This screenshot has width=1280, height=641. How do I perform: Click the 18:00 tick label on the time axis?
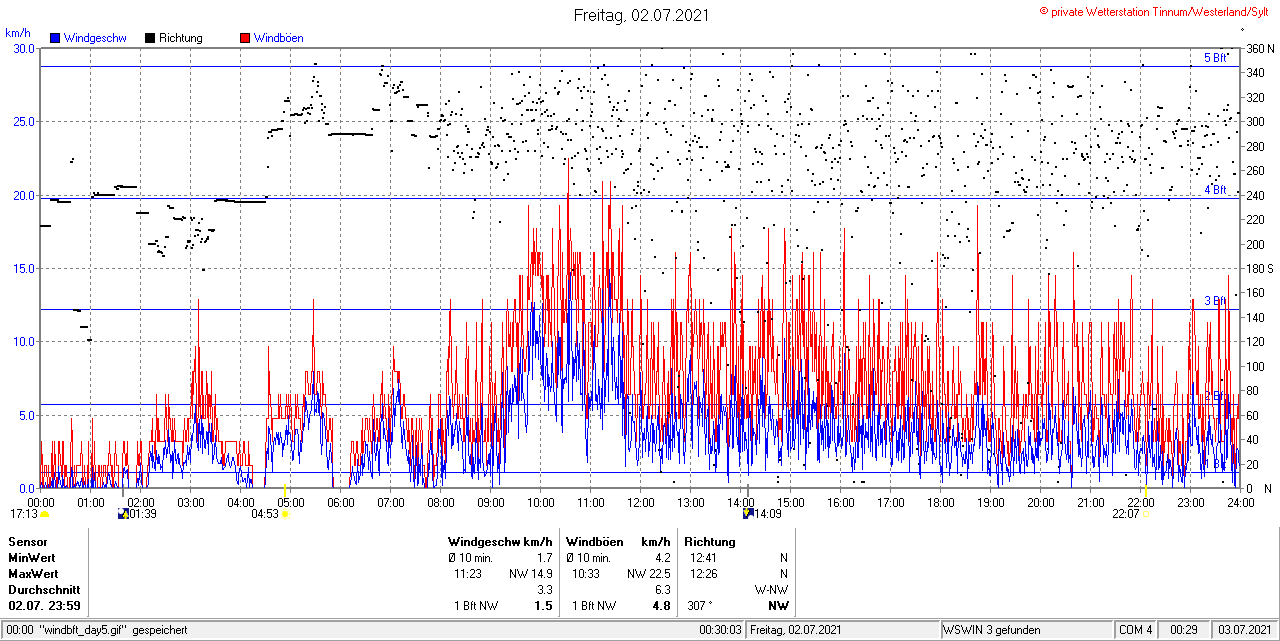click(x=941, y=502)
